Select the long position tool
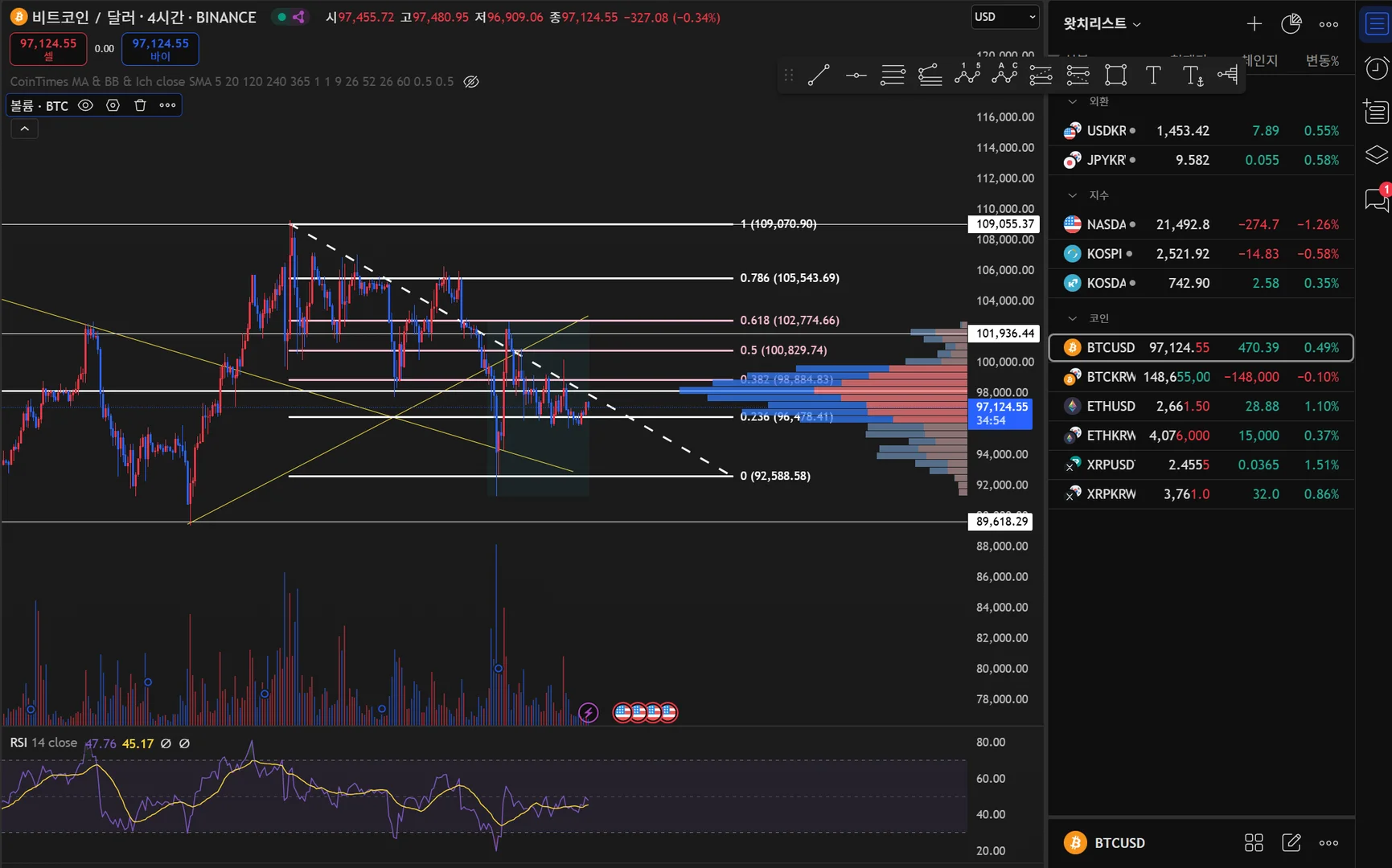The image size is (1392, 868). pyautogui.click(x=1041, y=76)
